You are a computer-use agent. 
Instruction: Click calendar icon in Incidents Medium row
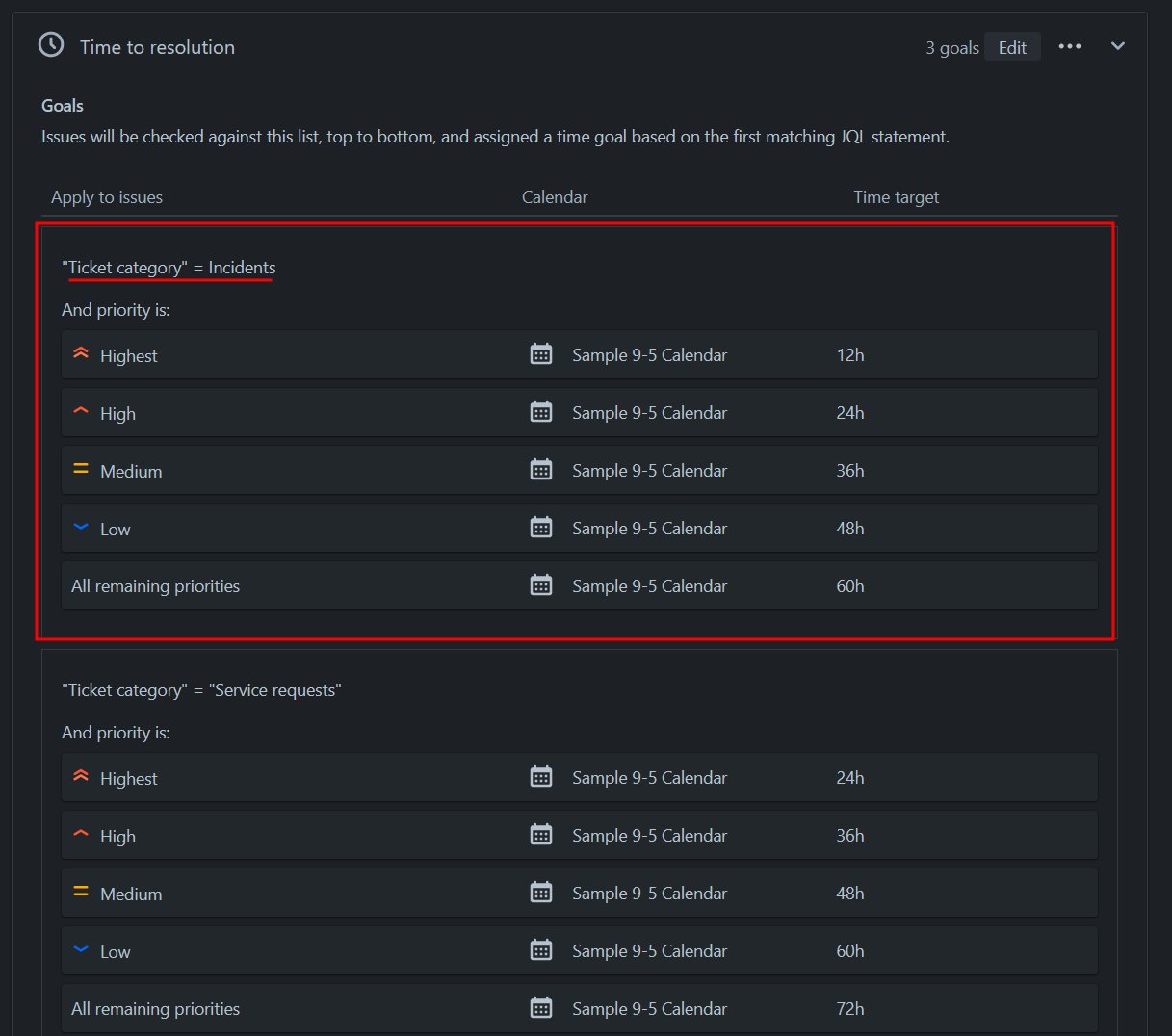click(541, 470)
